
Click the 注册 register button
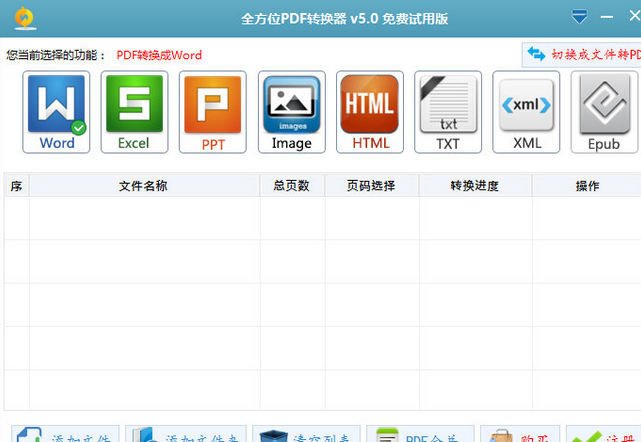point(604,434)
